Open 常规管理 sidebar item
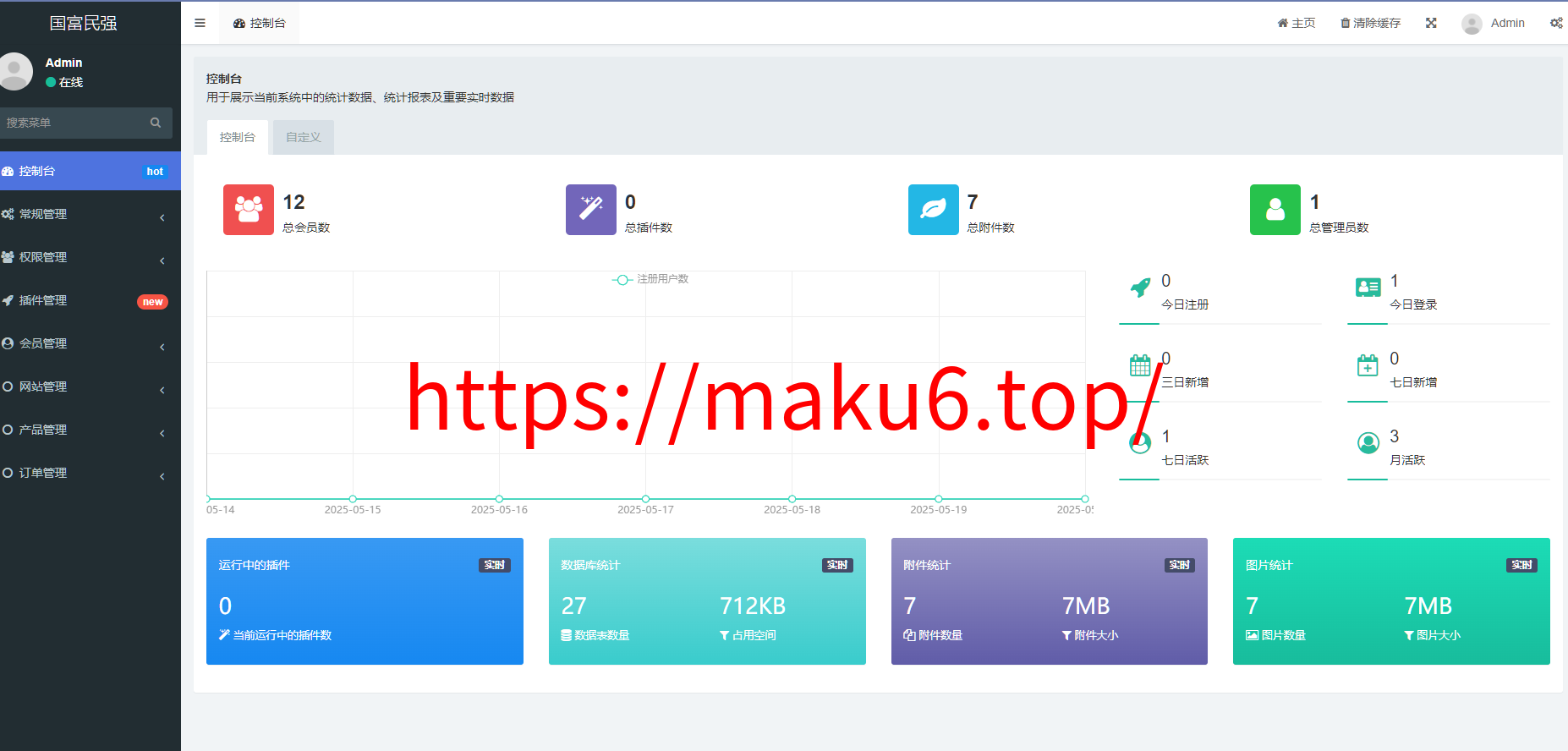Viewport: 1568px width, 751px height. point(90,214)
